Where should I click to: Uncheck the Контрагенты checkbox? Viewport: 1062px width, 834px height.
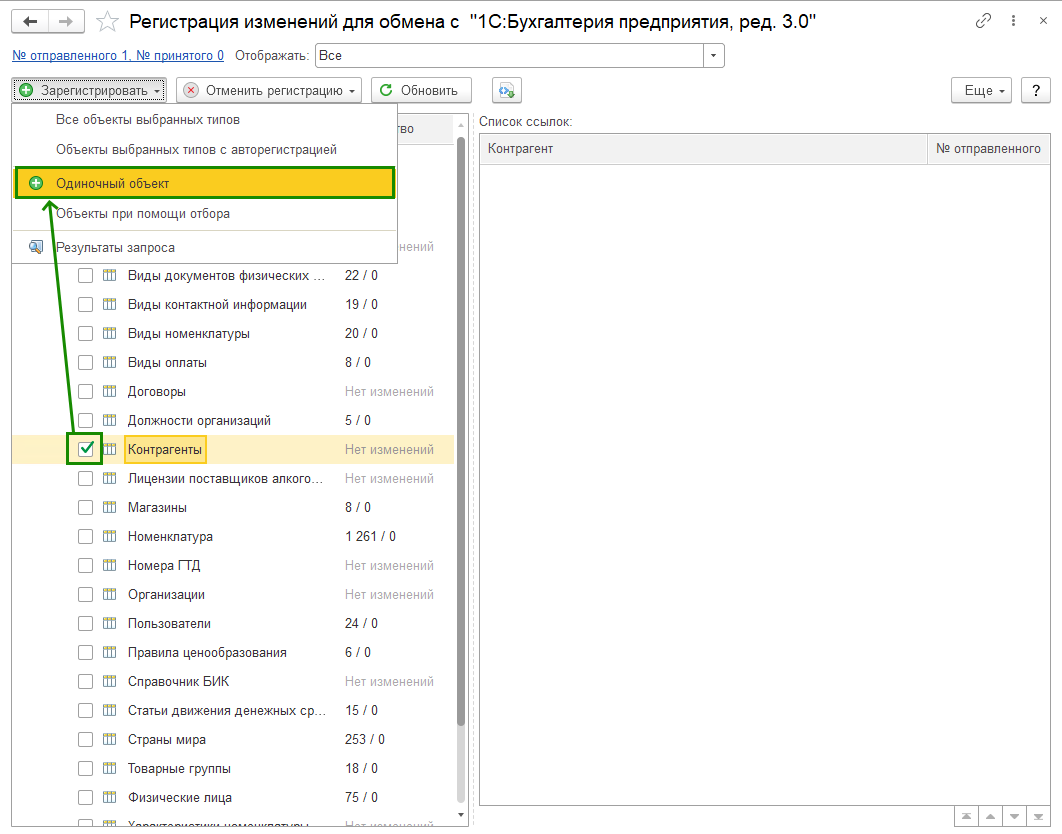point(85,449)
